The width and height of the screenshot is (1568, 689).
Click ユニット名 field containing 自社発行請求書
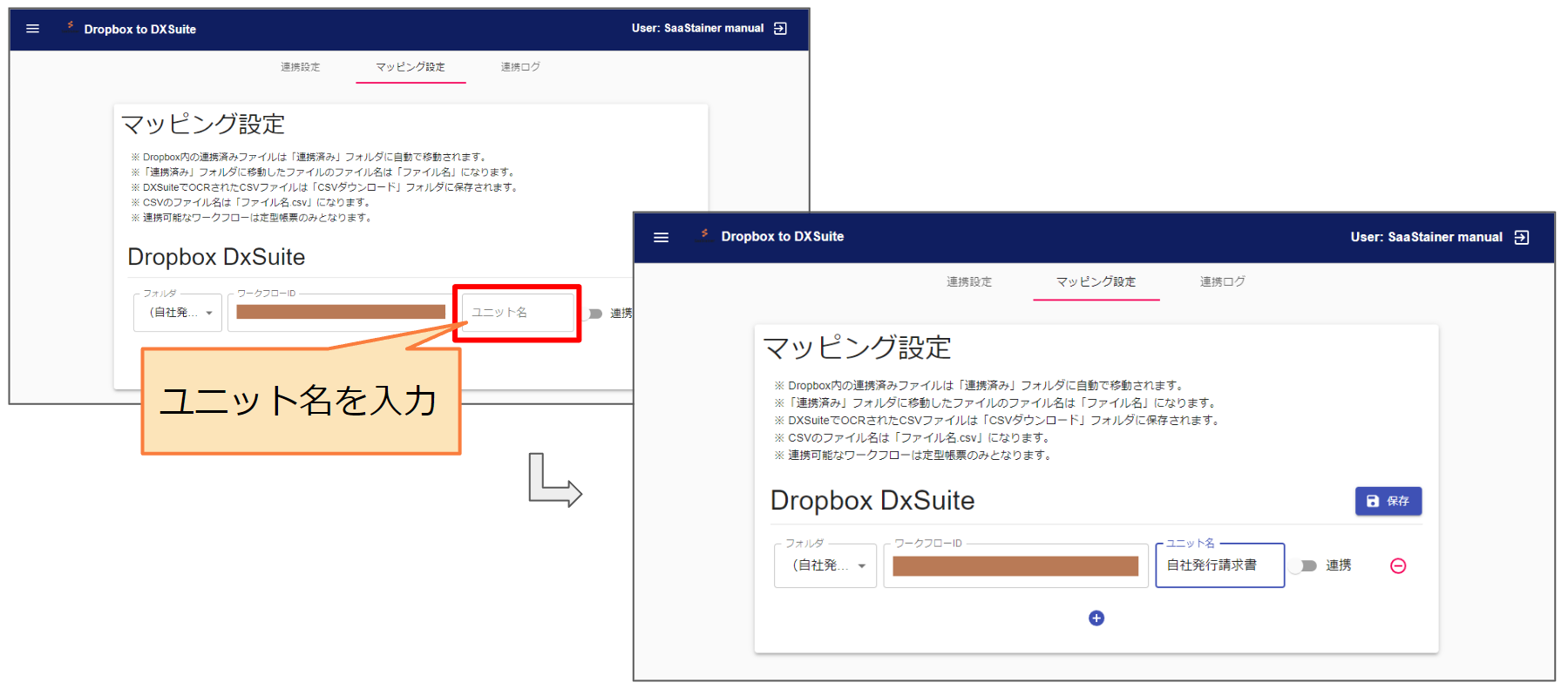click(1220, 565)
